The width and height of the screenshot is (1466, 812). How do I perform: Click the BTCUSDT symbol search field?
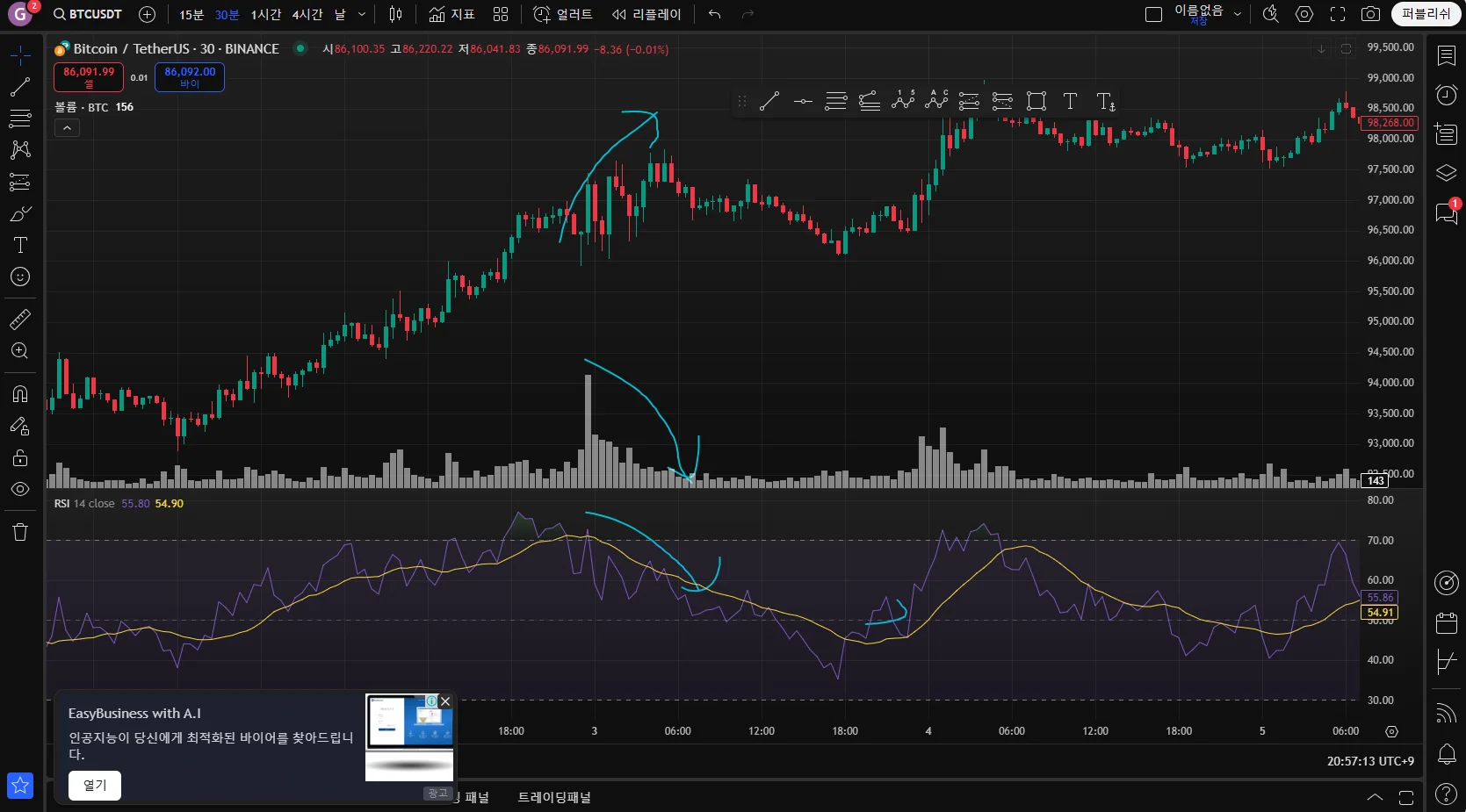(88, 14)
